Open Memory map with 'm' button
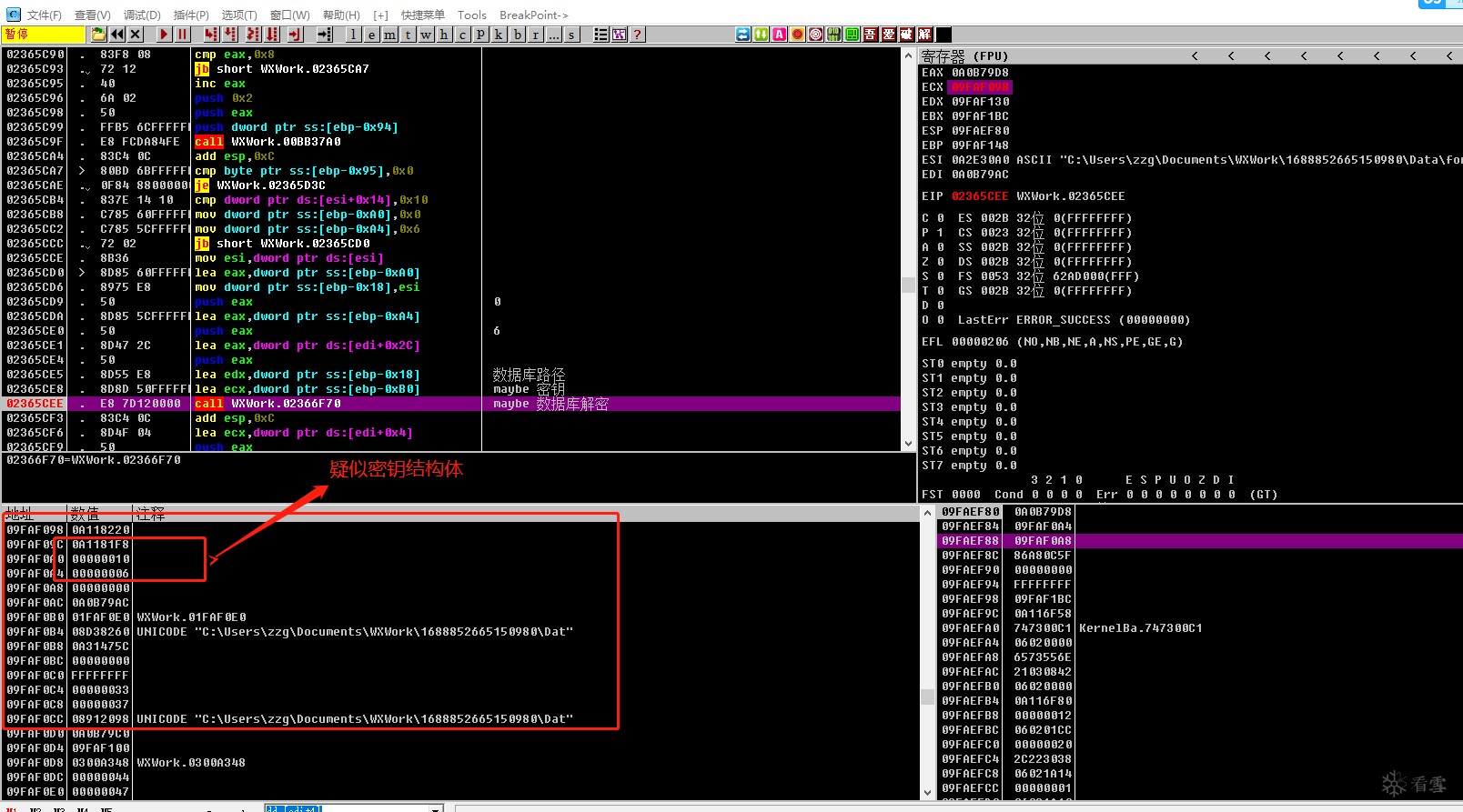This screenshot has width=1463, height=812. click(389, 35)
